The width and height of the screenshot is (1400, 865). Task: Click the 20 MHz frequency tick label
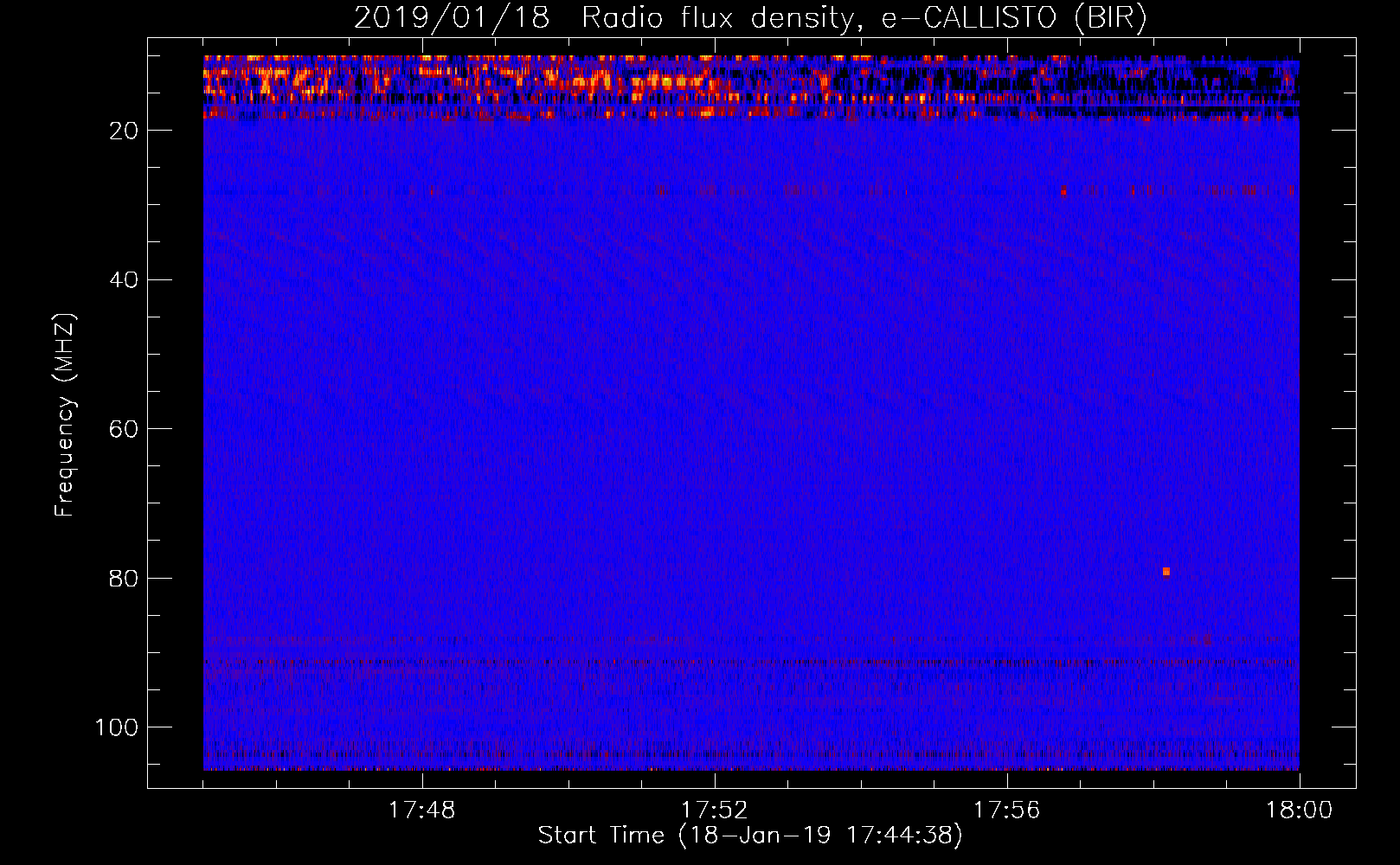(x=125, y=131)
